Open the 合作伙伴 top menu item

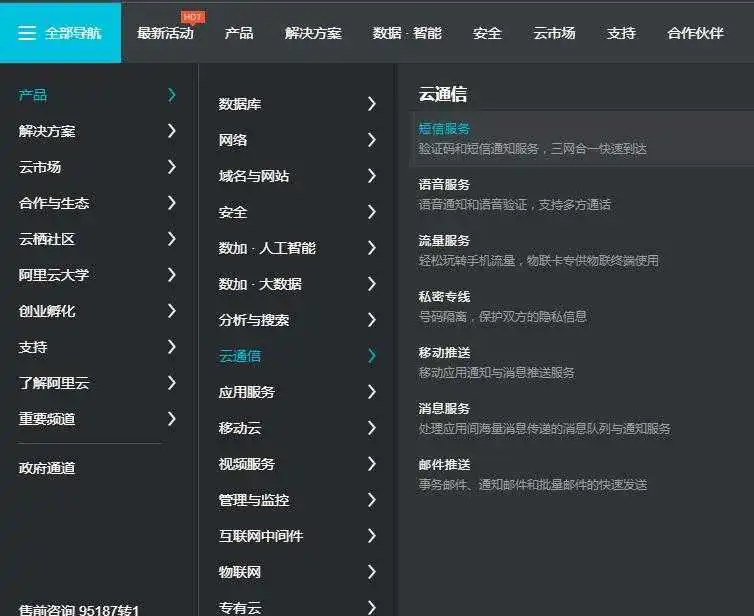[x=695, y=33]
